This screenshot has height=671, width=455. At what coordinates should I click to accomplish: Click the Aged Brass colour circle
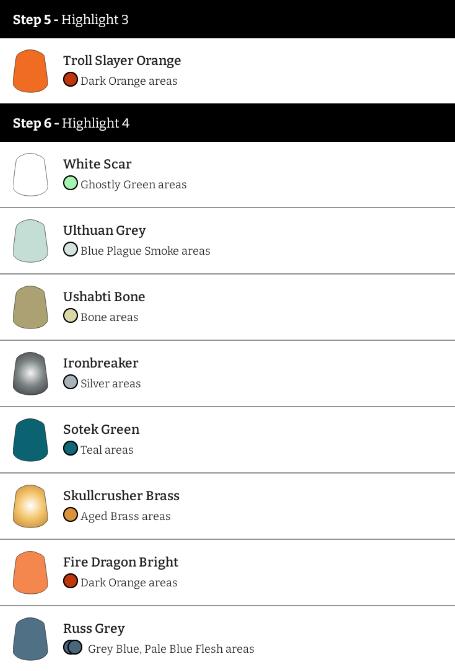point(70,515)
